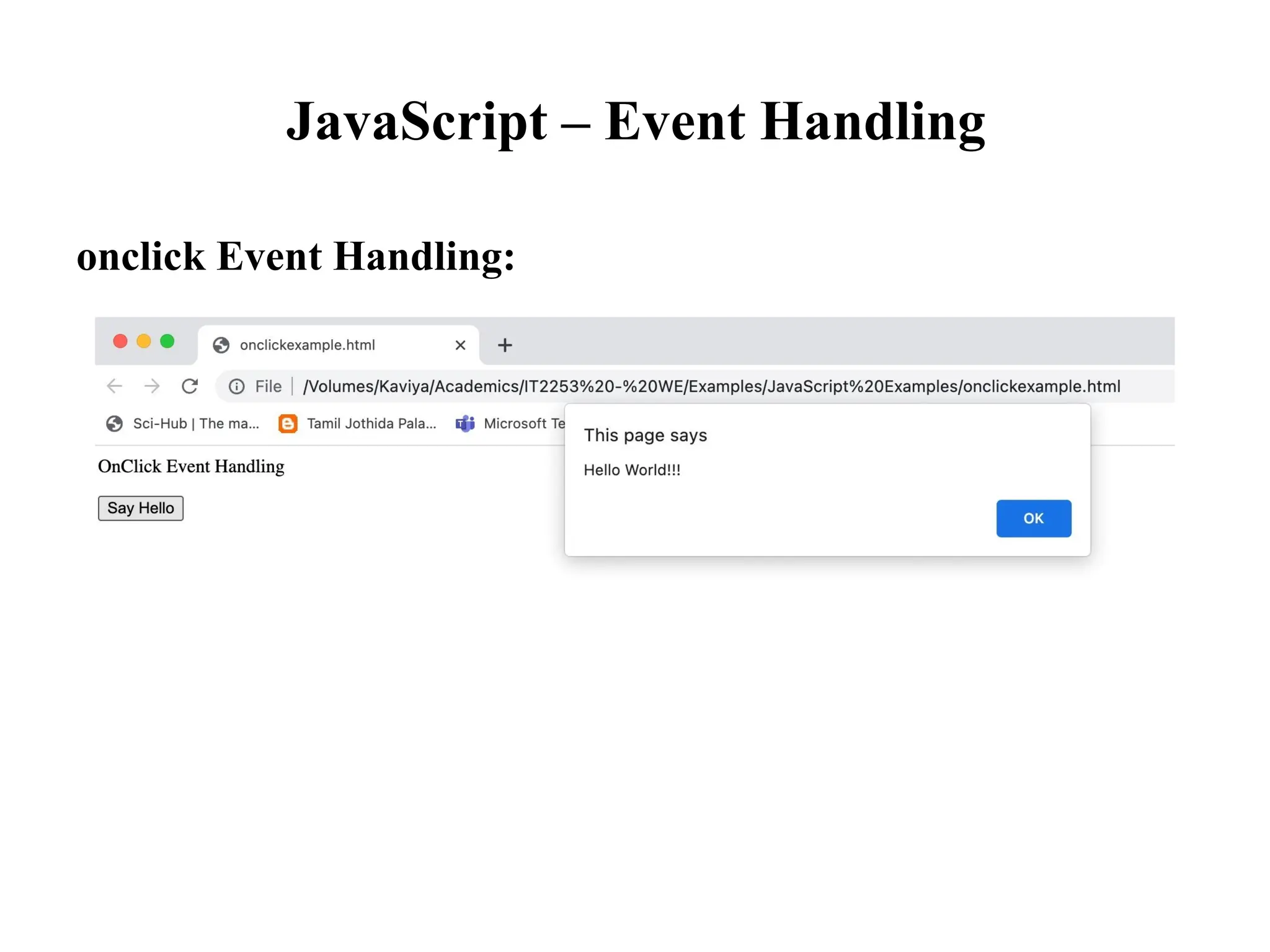Click the 'Hello World!!!' alert message
Screen dimensions: 1270x952
coord(632,470)
